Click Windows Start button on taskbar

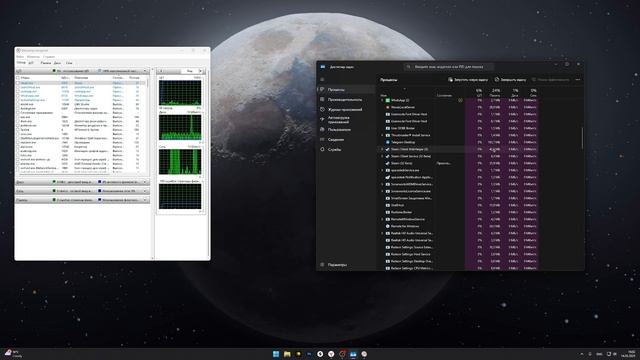click(x=276, y=354)
